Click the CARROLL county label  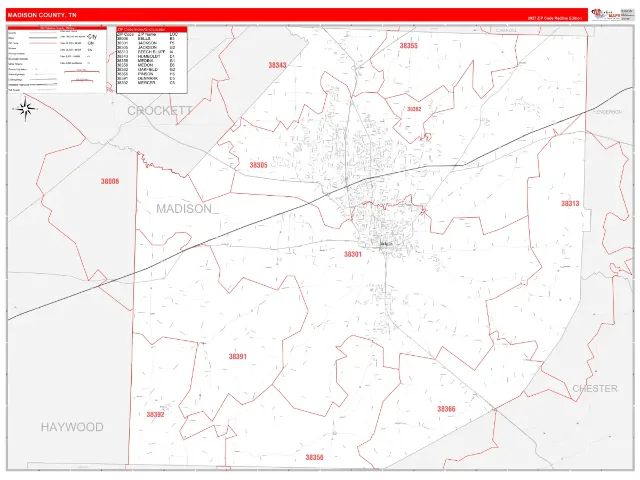(506, 31)
